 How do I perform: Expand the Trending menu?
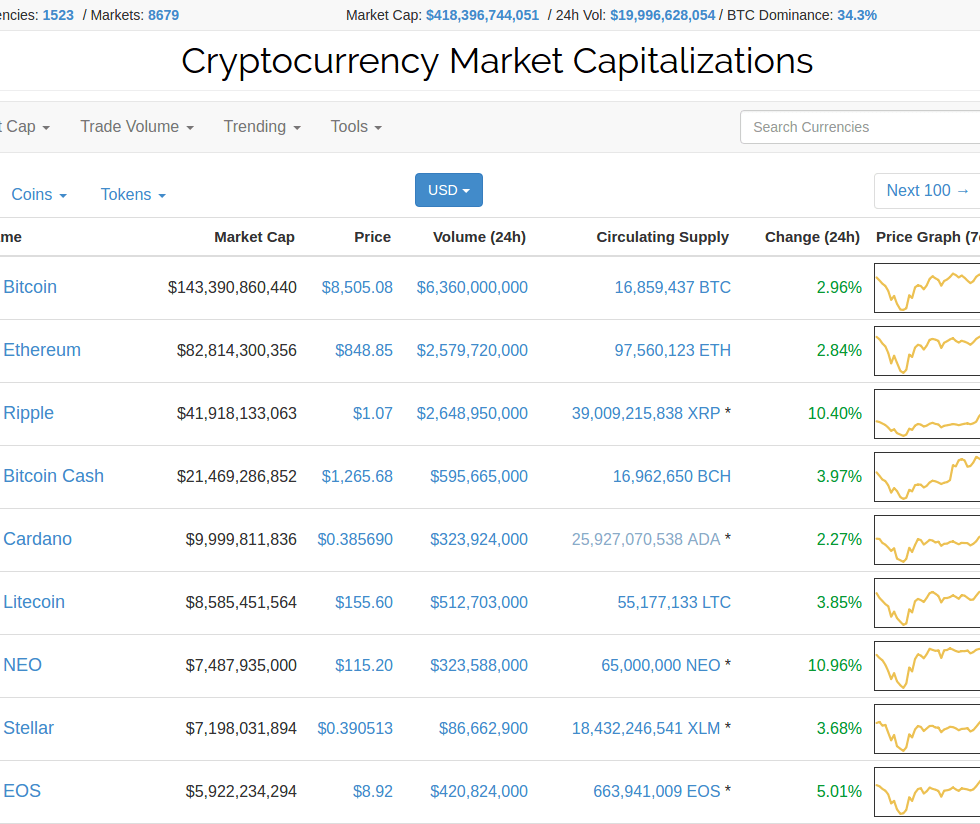(x=262, y=127)
